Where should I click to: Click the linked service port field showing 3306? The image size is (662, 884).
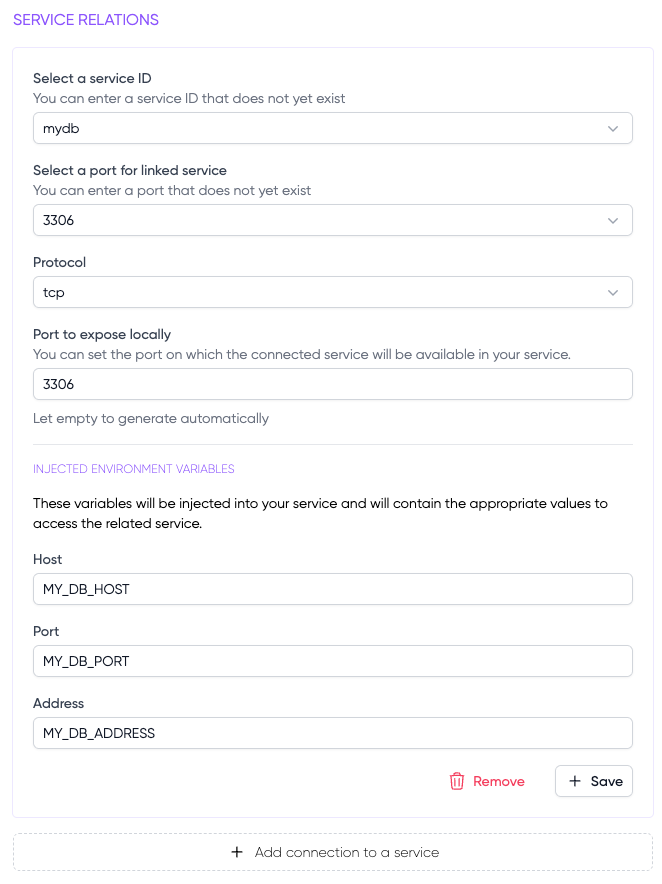coord(310,221)
